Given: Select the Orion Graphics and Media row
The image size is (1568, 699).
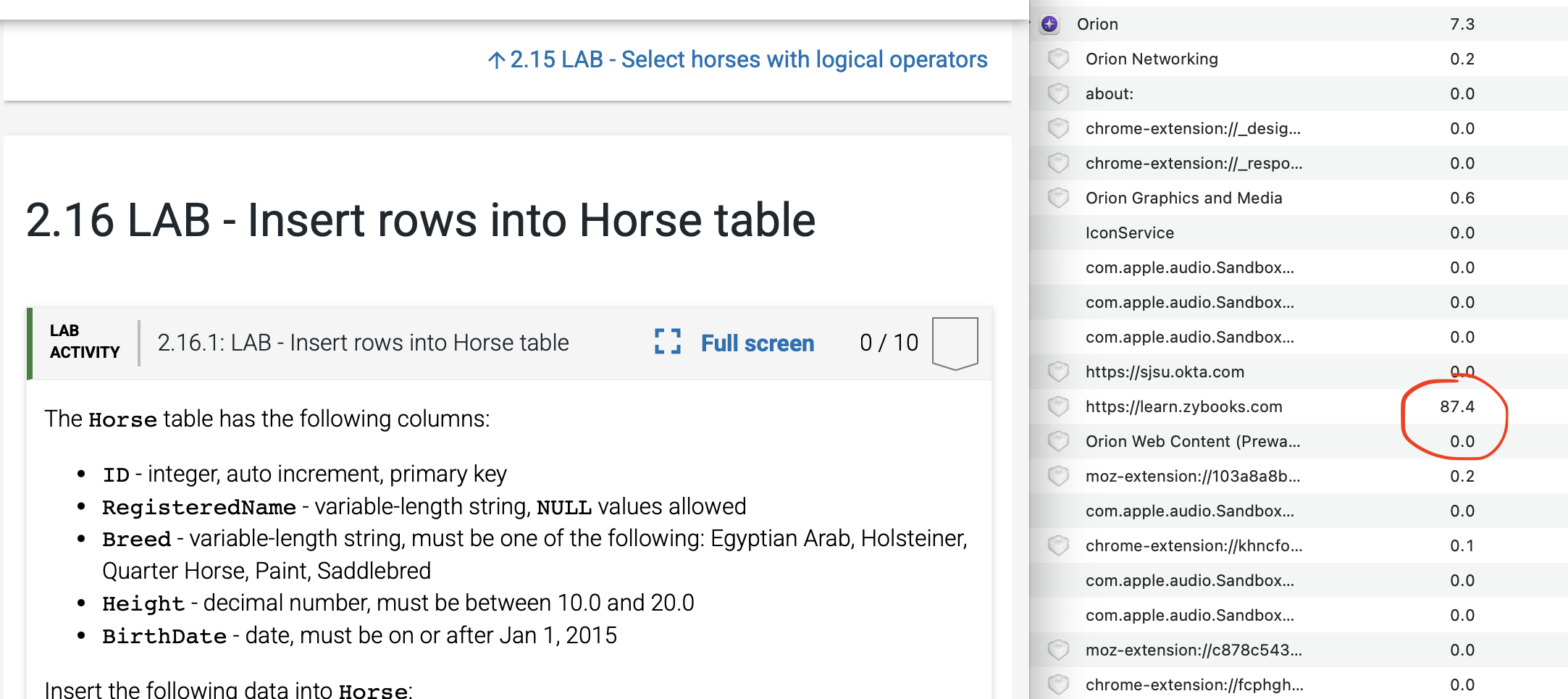Looking at the screenshot, I should click(x=1299, y=198).
